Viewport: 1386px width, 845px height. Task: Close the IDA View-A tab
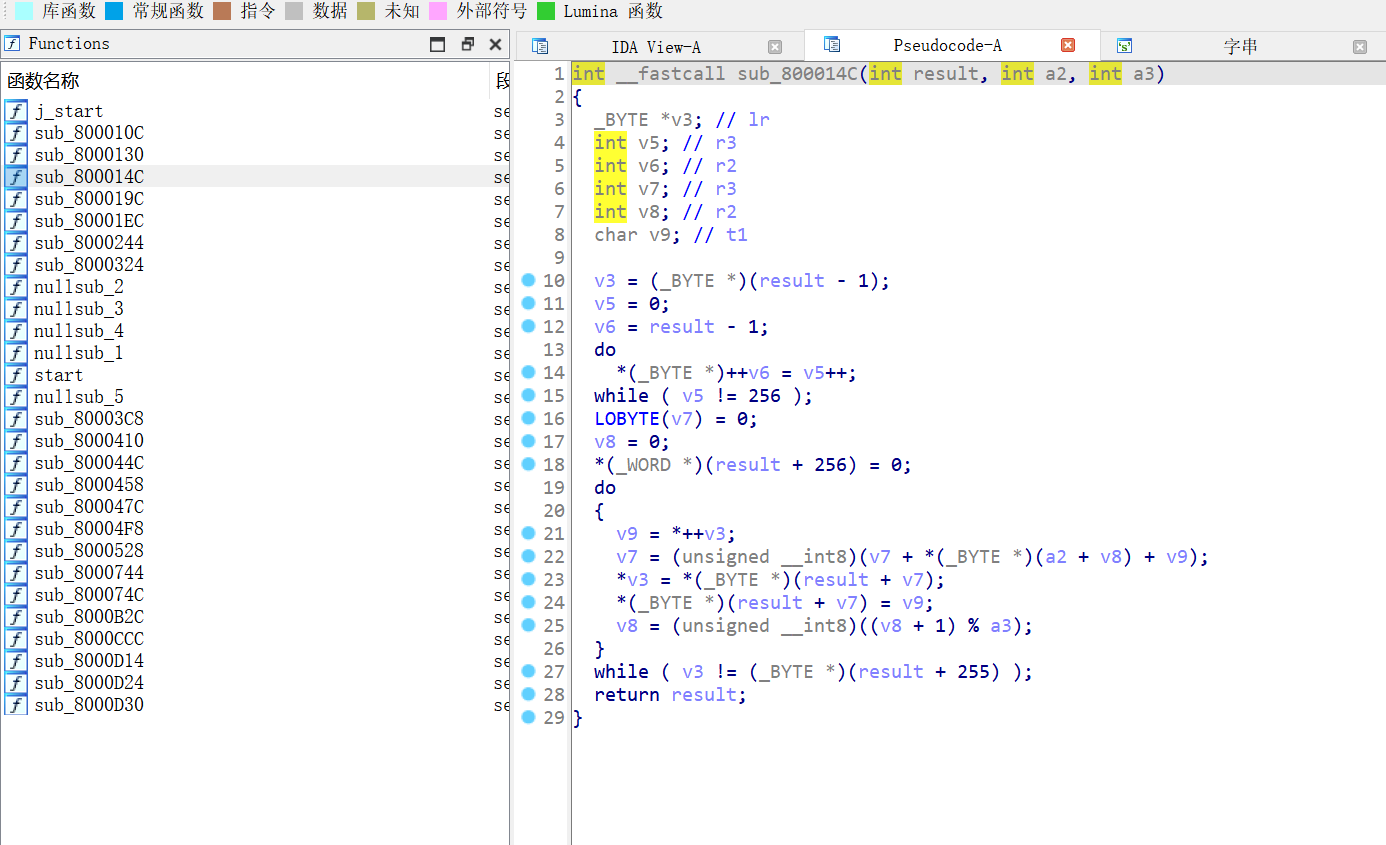[x=775, y=47]
